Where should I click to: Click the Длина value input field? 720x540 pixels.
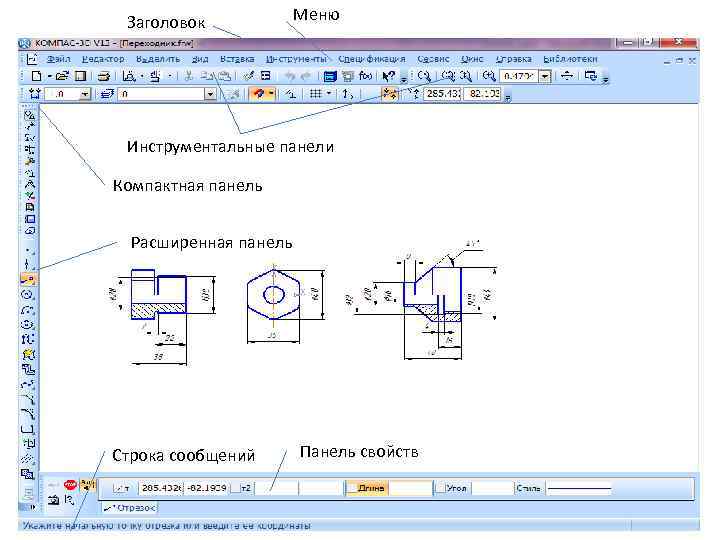tap(410, 488)
